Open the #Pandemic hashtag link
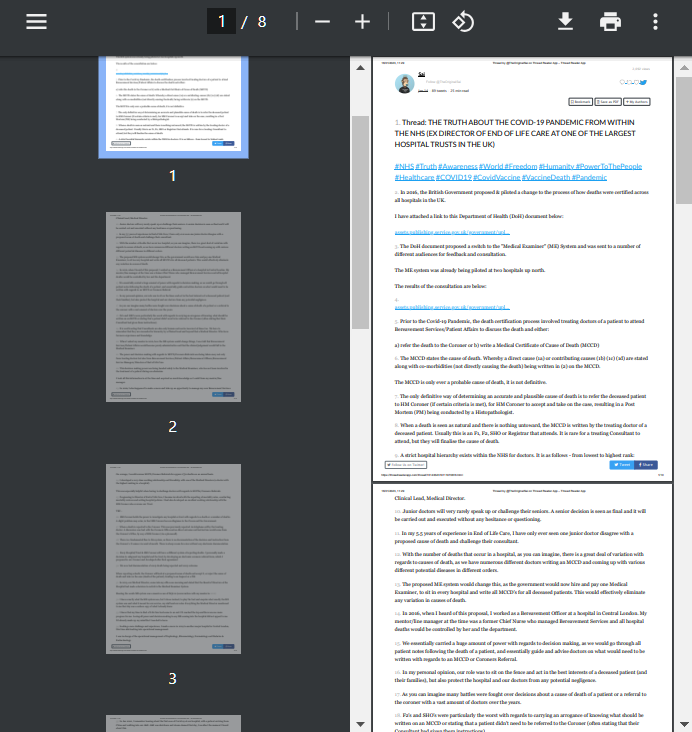 (x=589, y=177)
